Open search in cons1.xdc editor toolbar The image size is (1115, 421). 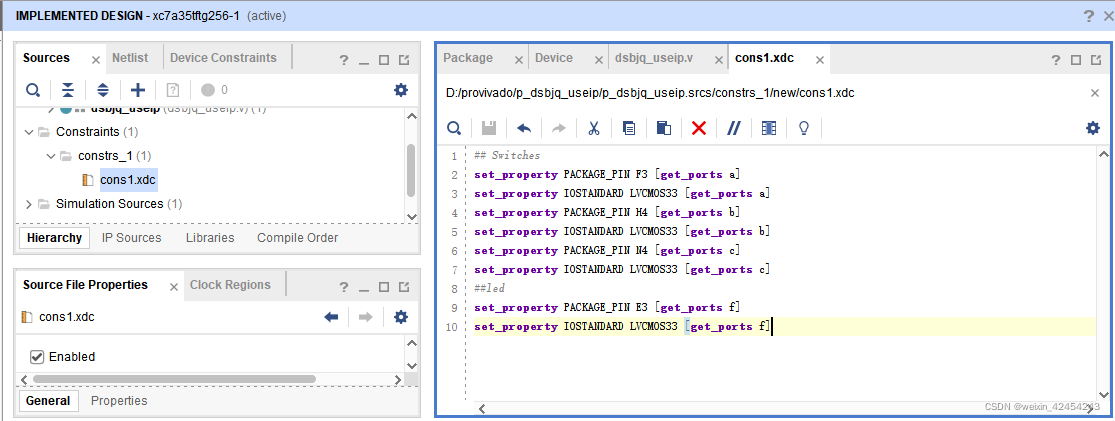[x=454, y=128]
